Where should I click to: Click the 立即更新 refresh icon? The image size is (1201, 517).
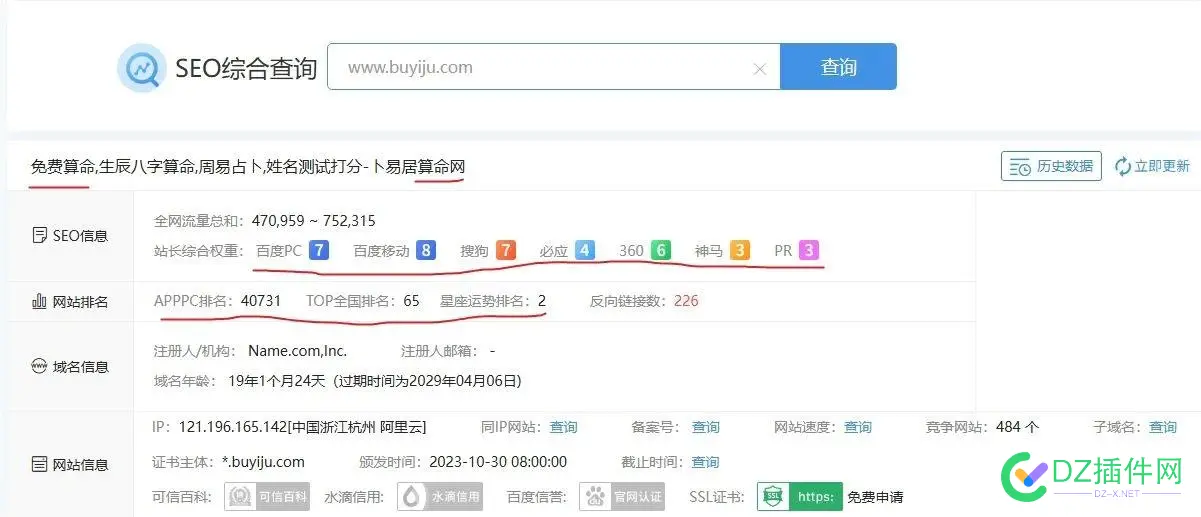click(1123, 167)
